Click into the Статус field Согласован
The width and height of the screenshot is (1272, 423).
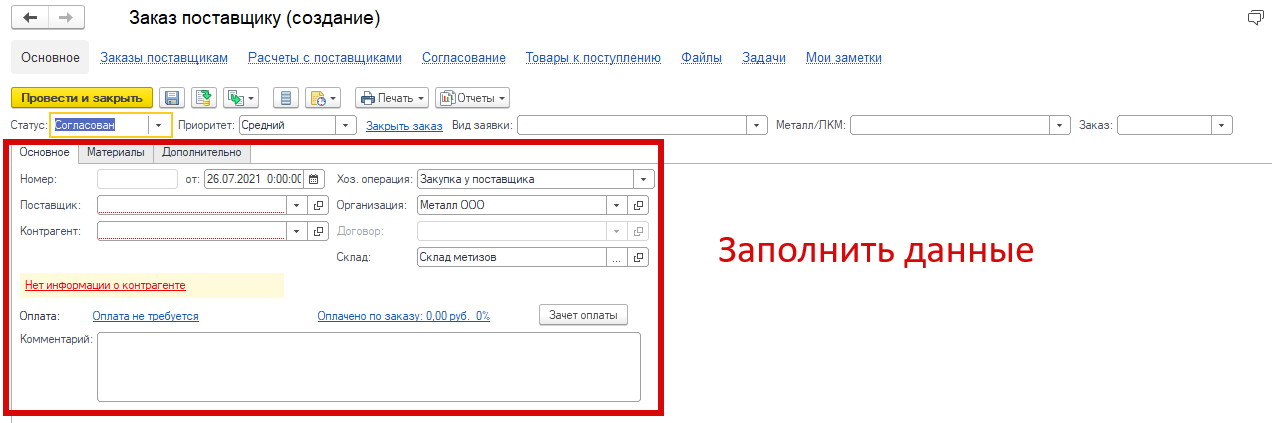pos(100,125)
